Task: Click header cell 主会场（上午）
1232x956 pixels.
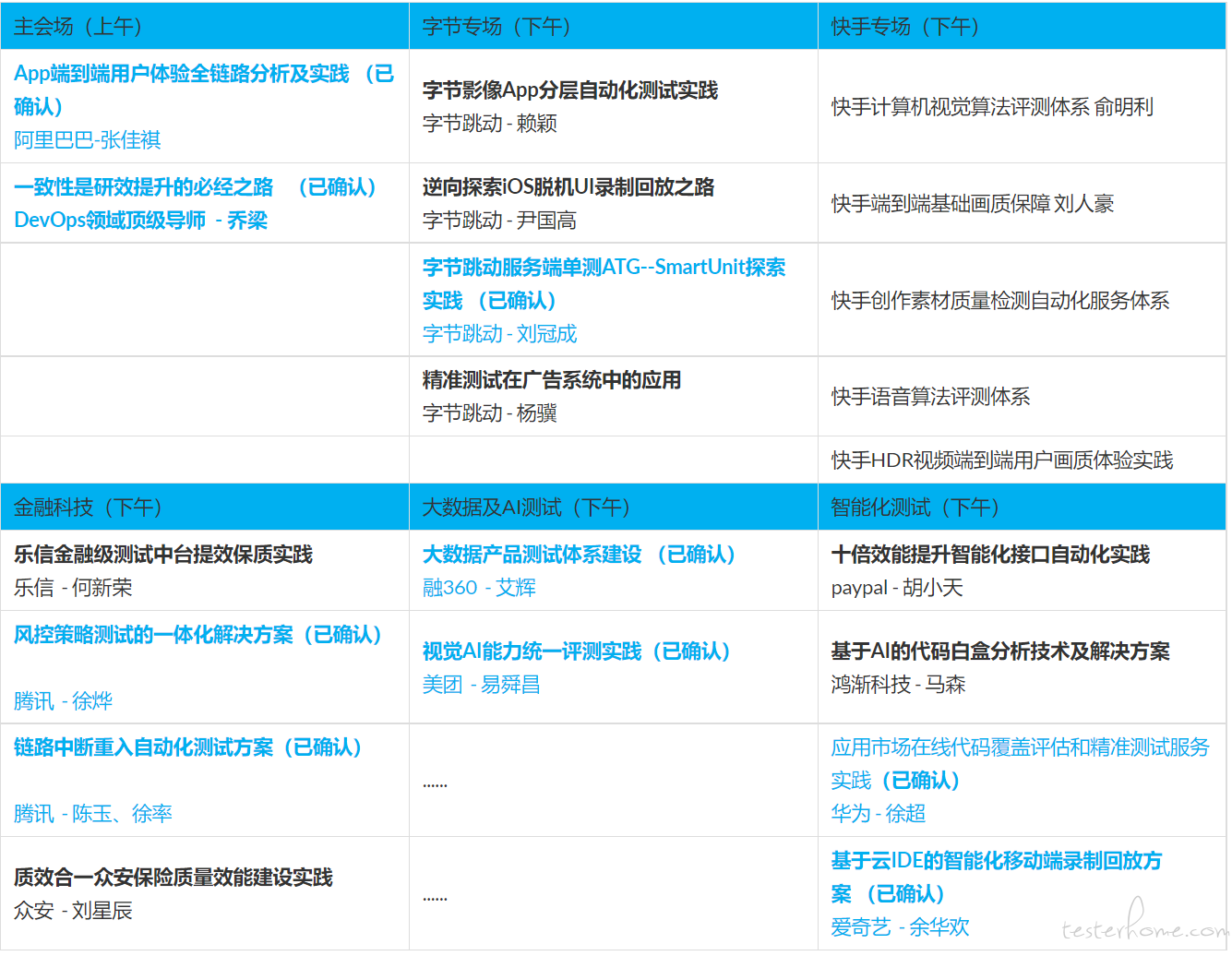Action: (x=205, y=26)
